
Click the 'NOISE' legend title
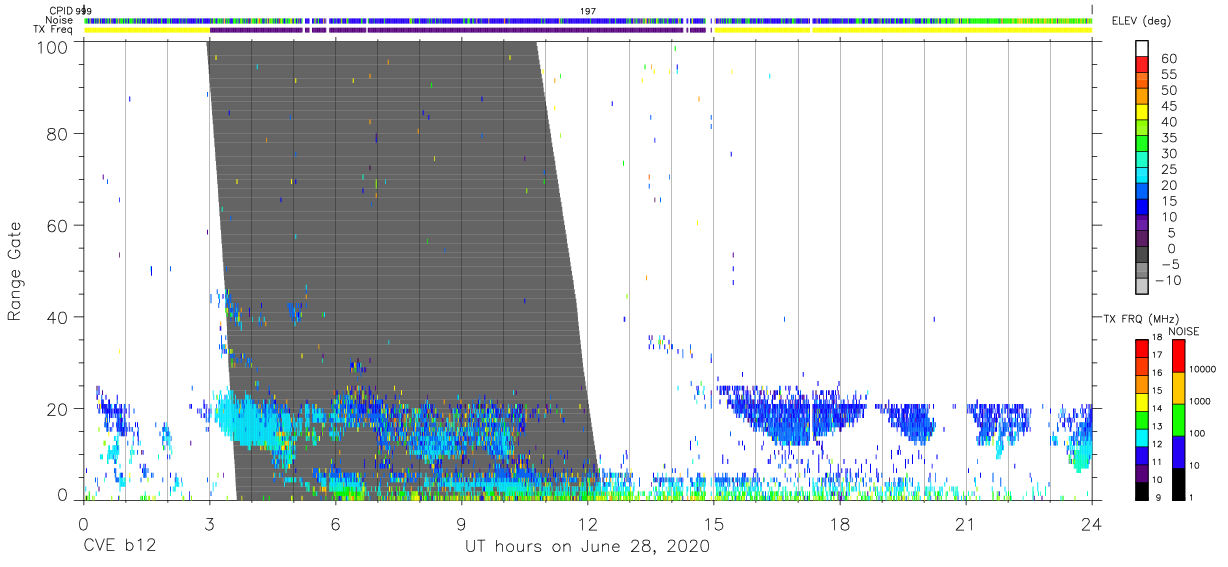tap(1183, 331)
